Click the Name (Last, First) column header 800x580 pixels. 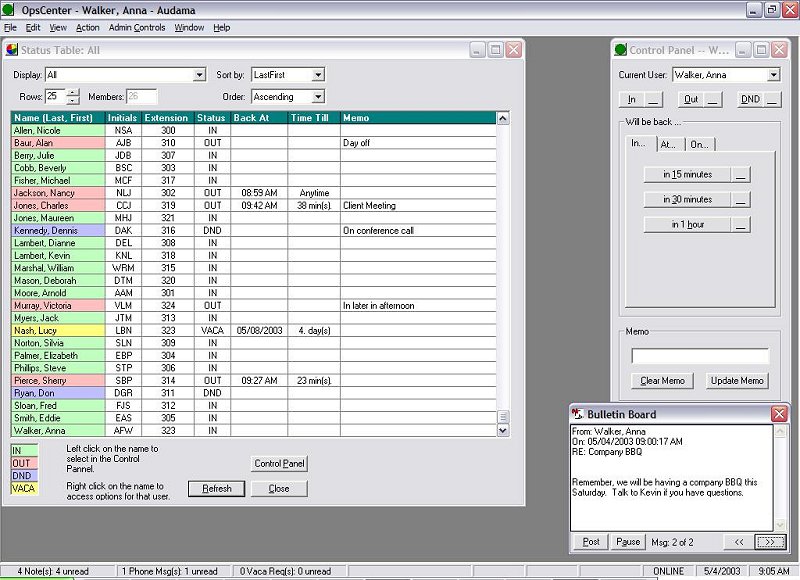58,118
